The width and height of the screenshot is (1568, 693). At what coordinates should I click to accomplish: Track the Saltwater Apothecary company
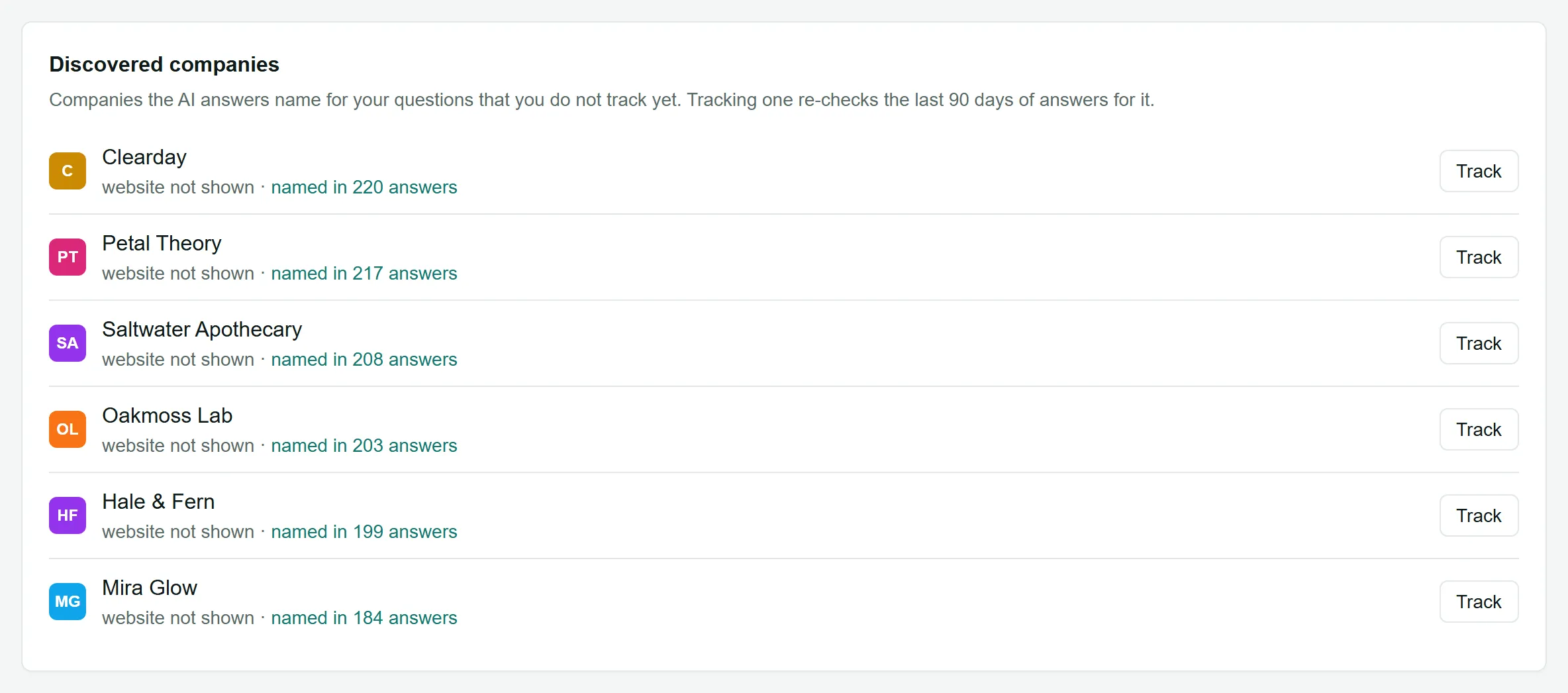pos(1479,343)
